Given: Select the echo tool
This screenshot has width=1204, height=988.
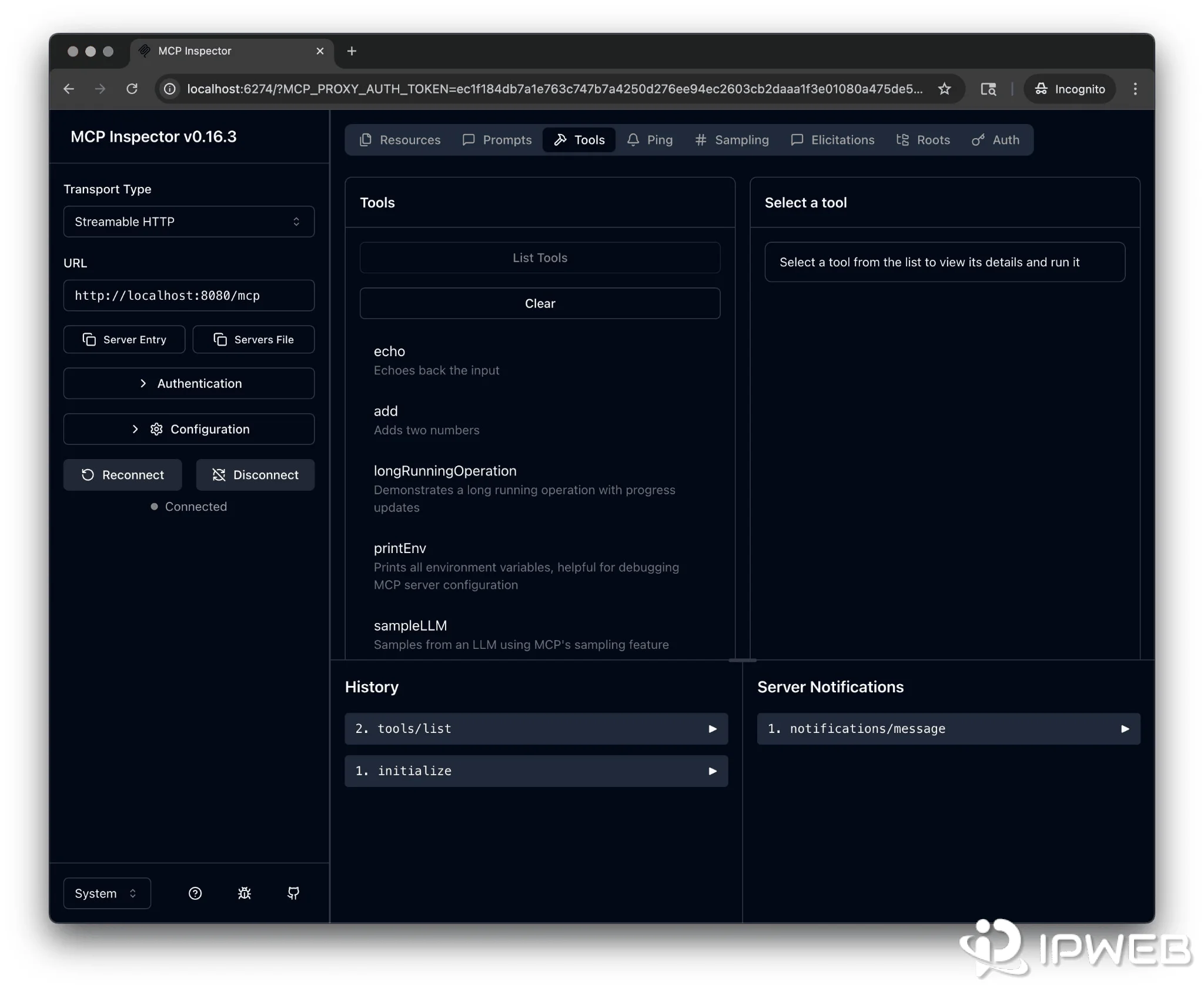Looking at the screenshot, I should pos(540,360).
